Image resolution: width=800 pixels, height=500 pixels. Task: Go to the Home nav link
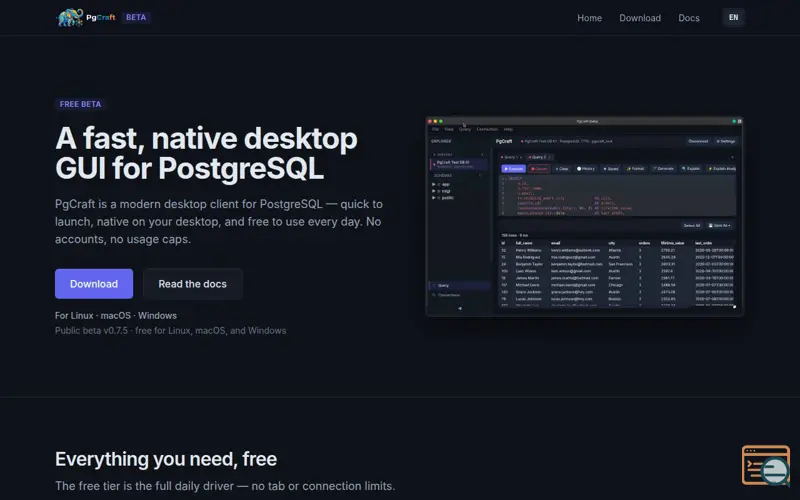(589, 18)
